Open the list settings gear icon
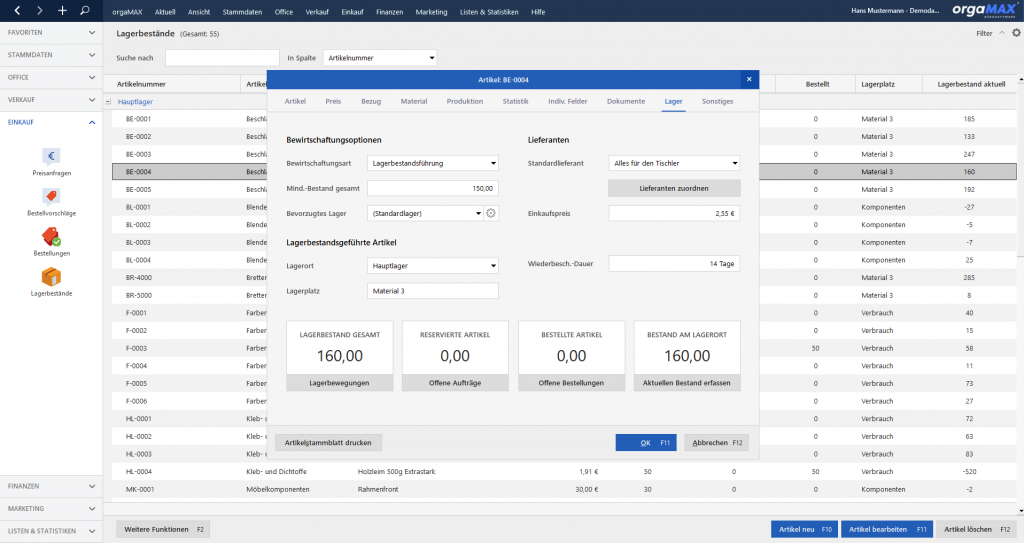Viewport: 1024px width, 543px height. [1016, 33]
